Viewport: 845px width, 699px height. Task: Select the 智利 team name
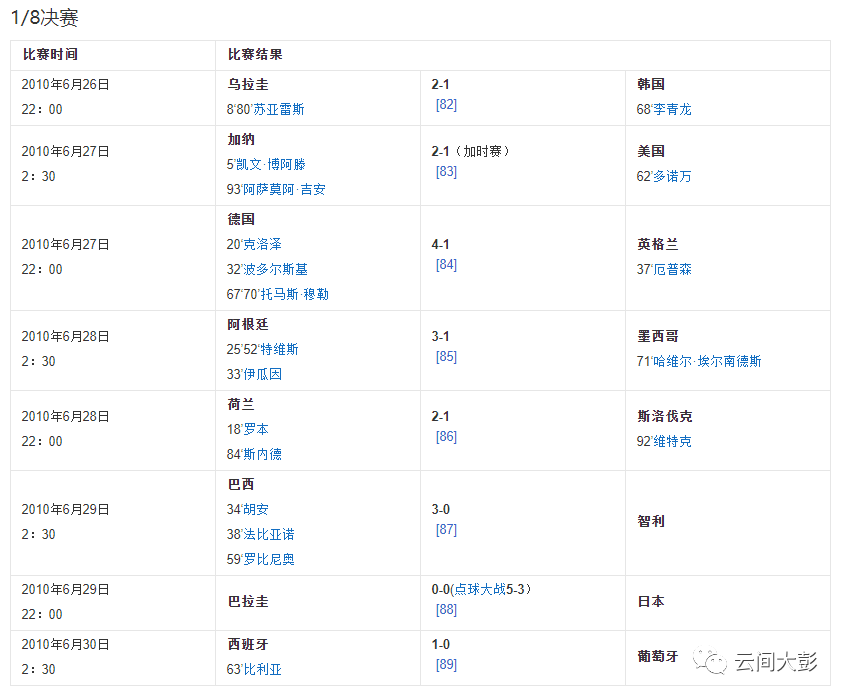click(x=651, y=521)
